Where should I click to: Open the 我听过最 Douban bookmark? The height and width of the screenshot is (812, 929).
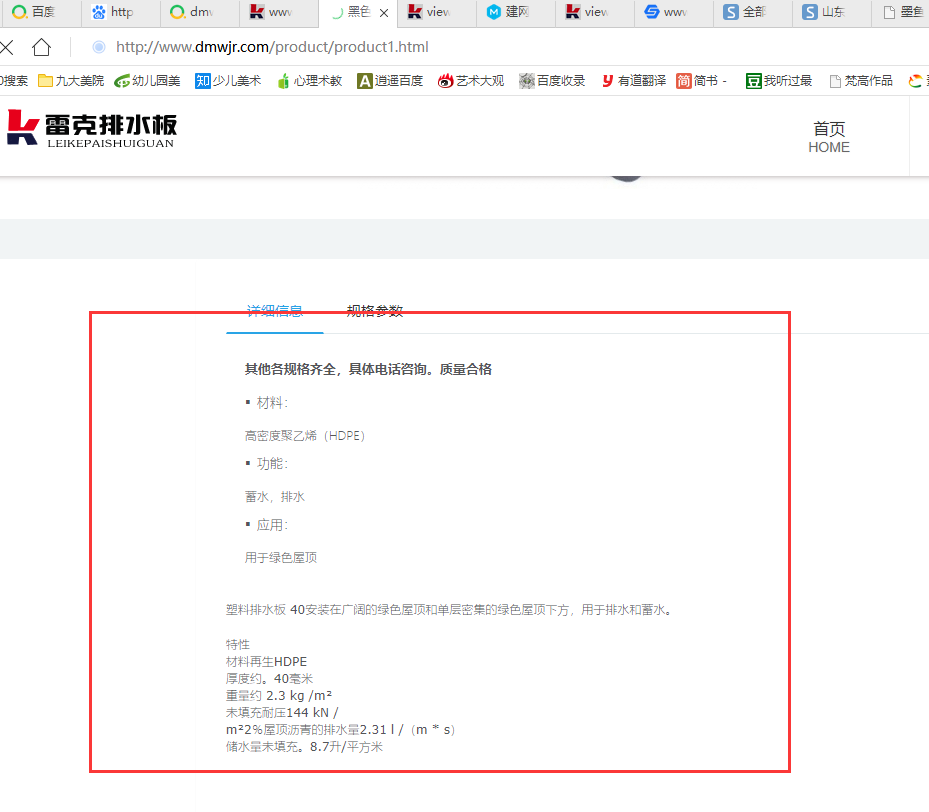778,81
